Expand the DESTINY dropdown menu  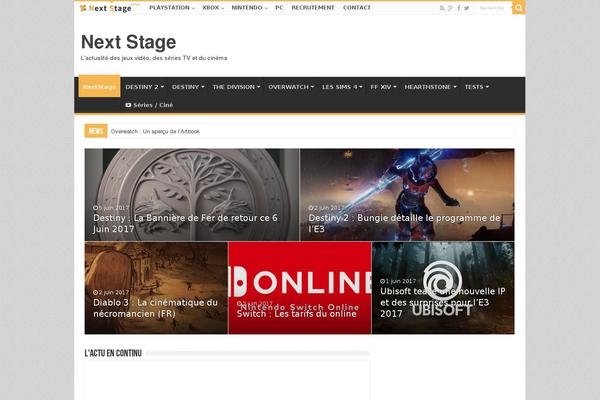(x=188, y=87)
